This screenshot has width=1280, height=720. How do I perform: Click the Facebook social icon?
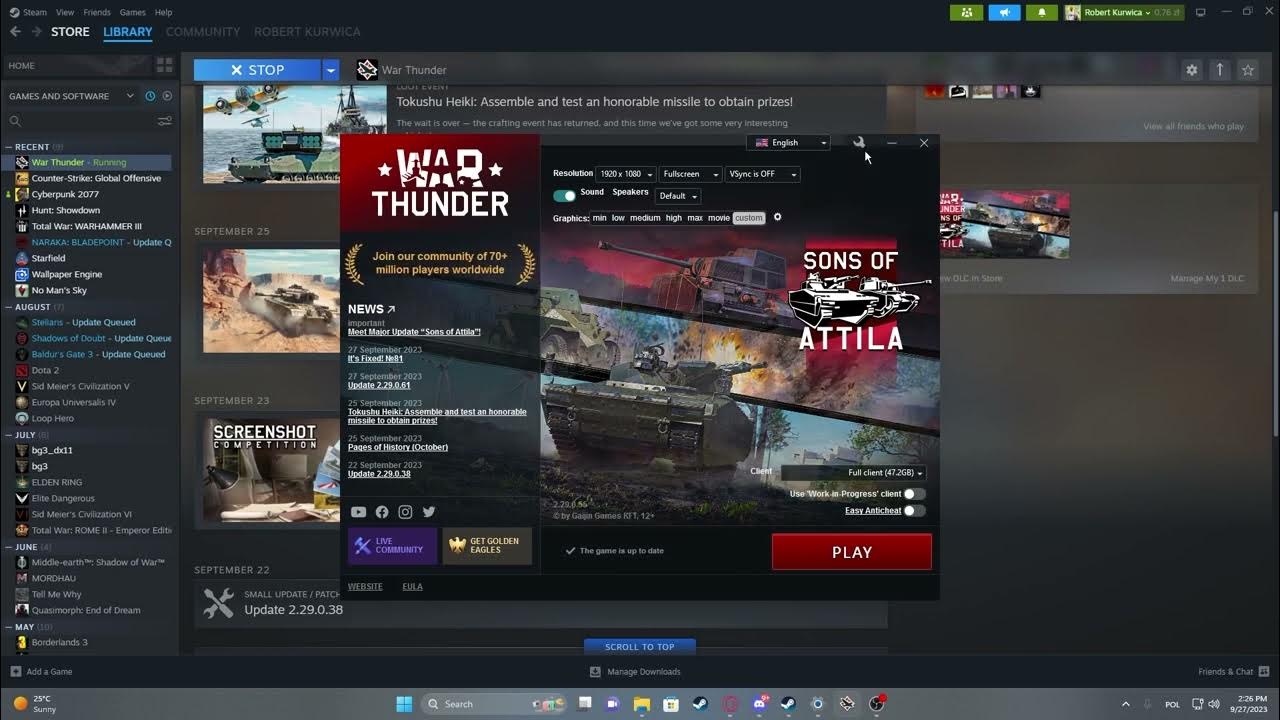382,511
